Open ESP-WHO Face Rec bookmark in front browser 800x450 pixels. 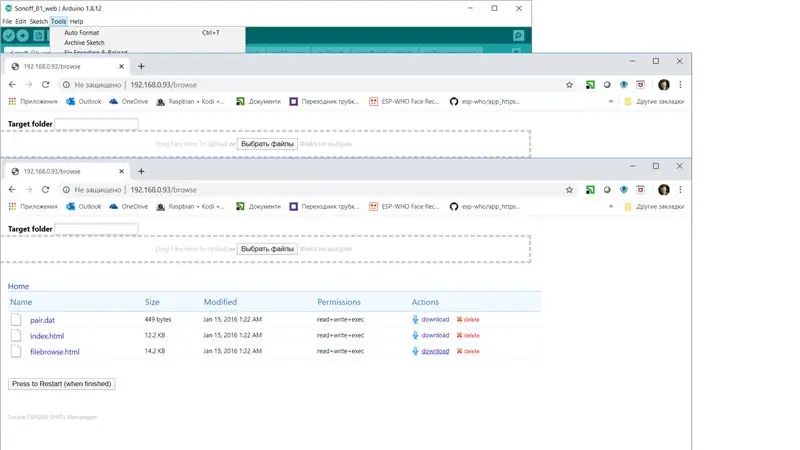pyautogui.click(x=404, y=207)
